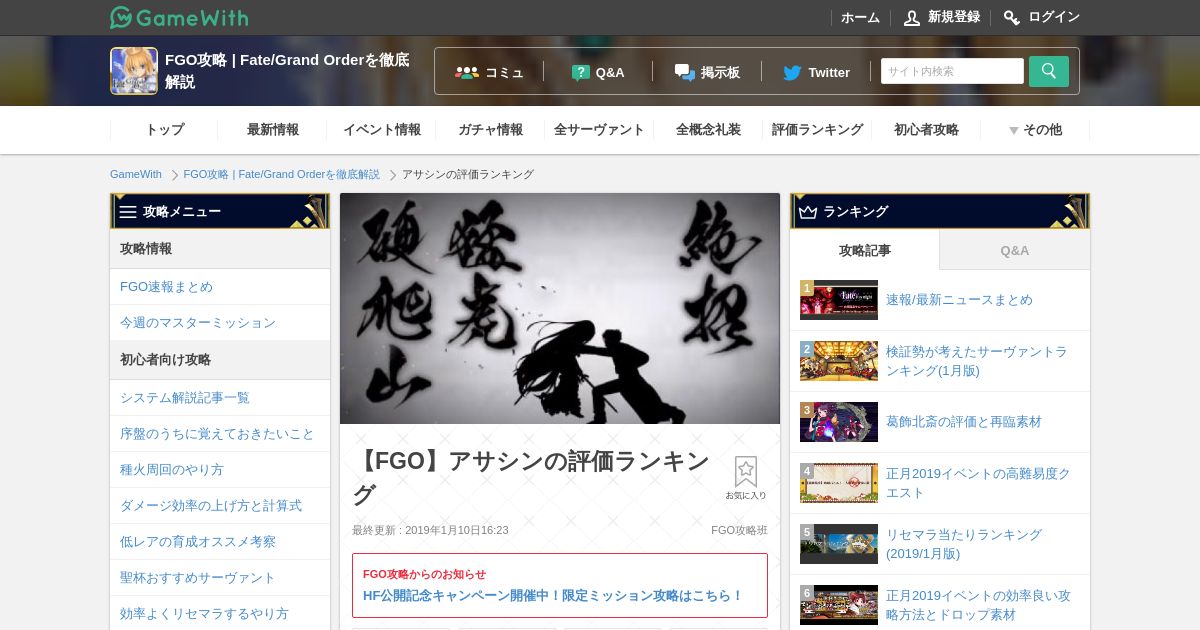Open 初心者攻略 in navigation bar
1200x630 pixels.
click(927, 130)
